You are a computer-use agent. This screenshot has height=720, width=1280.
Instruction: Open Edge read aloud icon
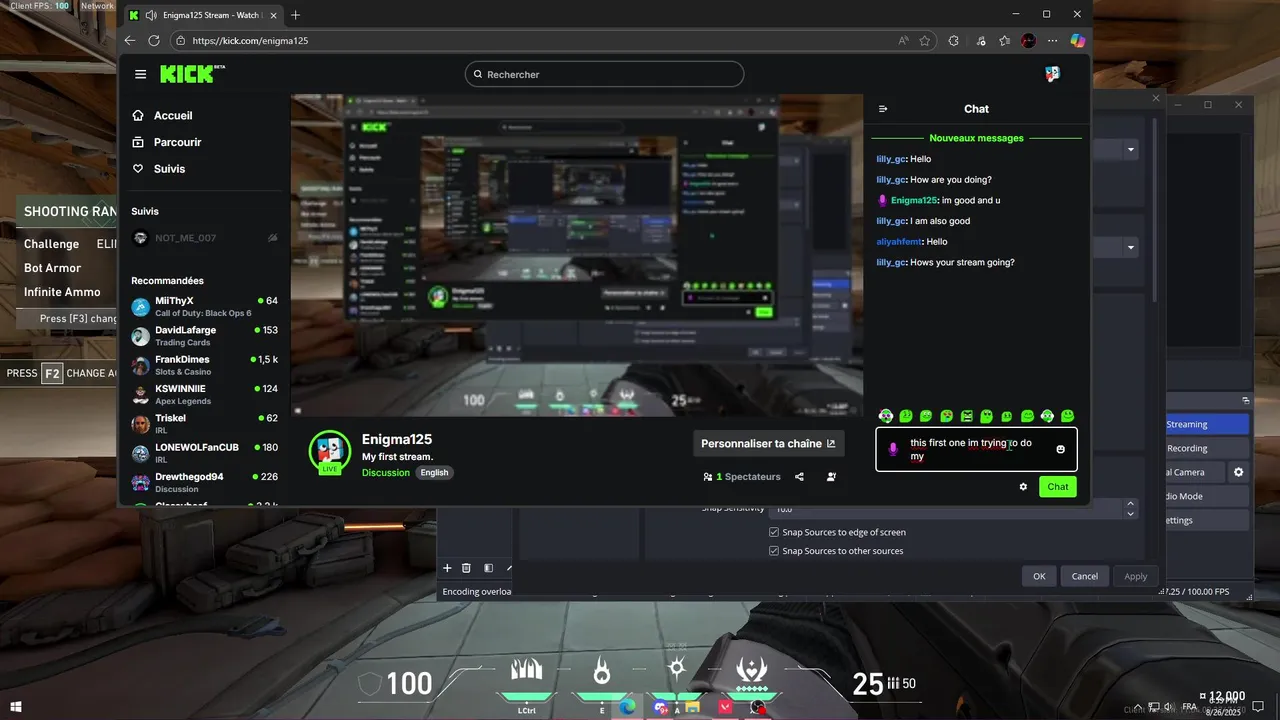click(903, 41)
